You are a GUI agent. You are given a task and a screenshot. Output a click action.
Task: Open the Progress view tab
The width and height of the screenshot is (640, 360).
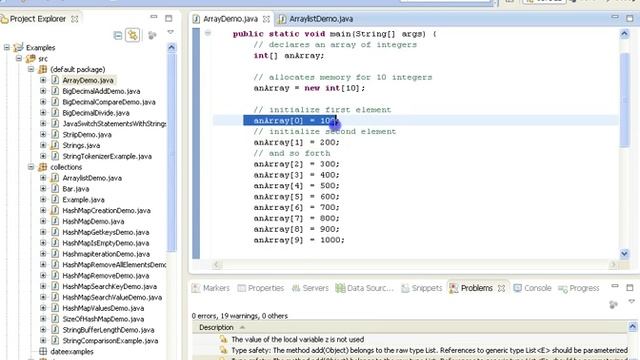[x=579, y=288]
